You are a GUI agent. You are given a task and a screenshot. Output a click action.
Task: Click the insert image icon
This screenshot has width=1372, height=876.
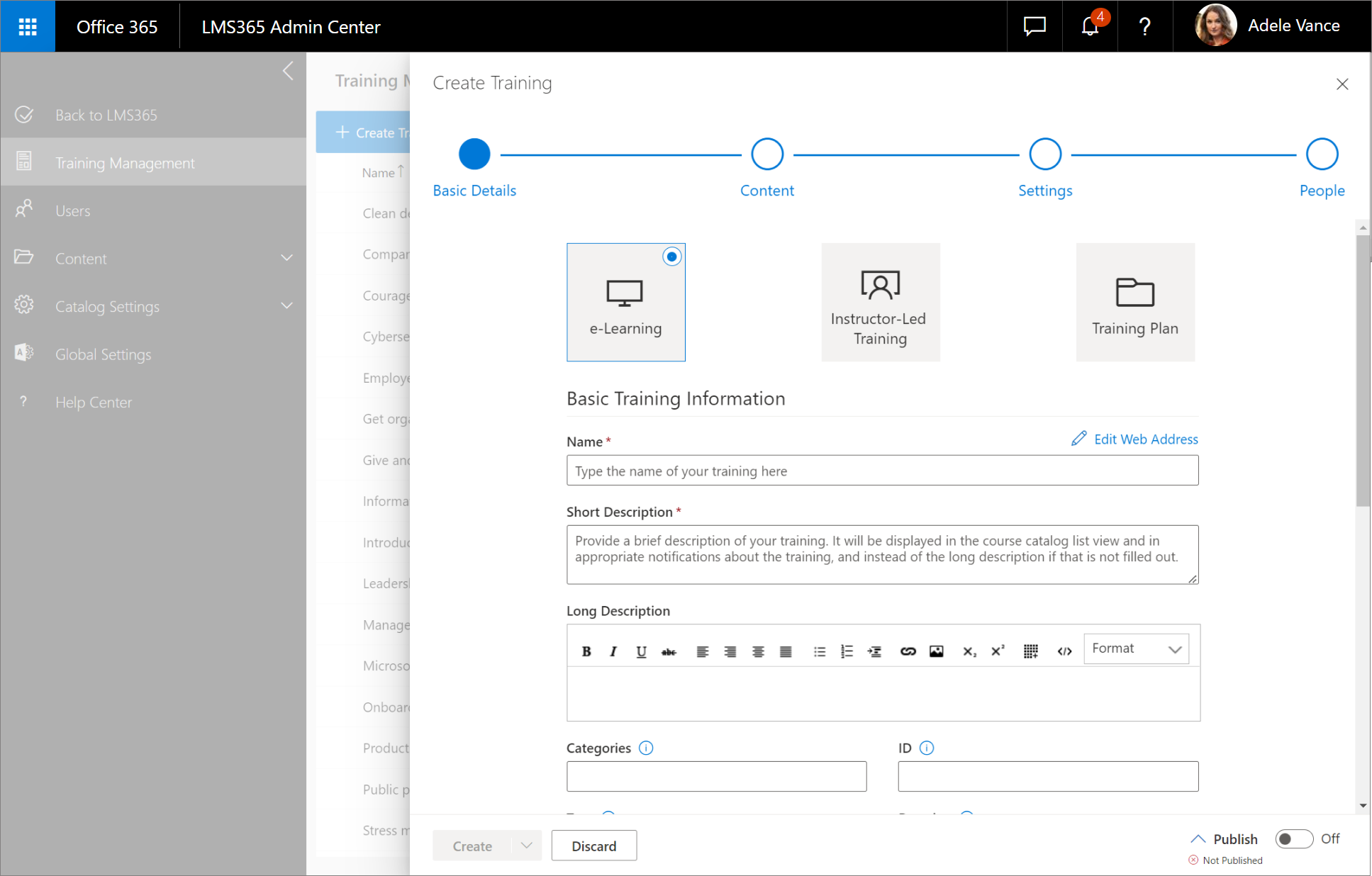coord(936,651)
